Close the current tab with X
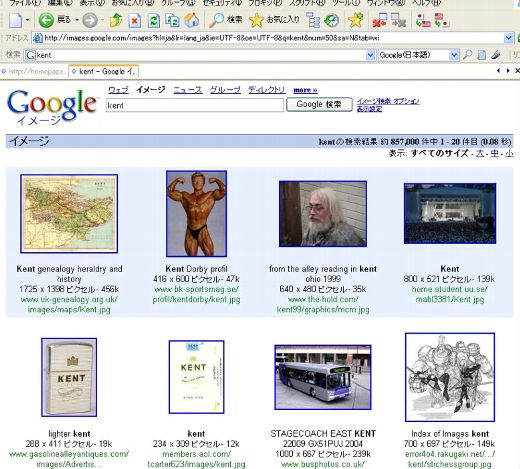The height and width of the screenshot is (469, 520). 517,71
